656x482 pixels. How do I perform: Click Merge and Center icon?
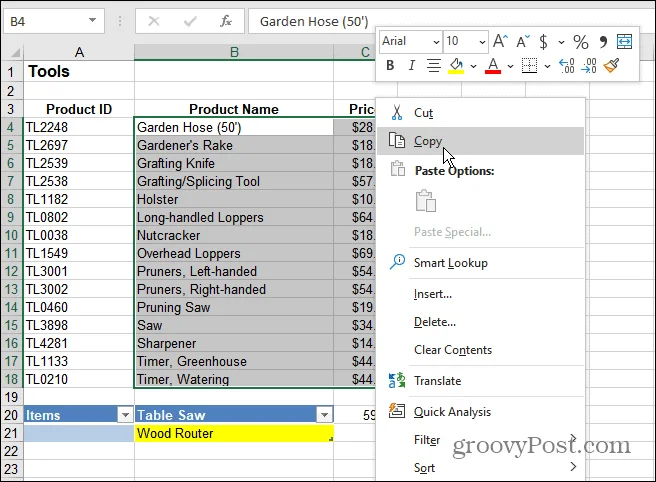click(x=624, y=41)
